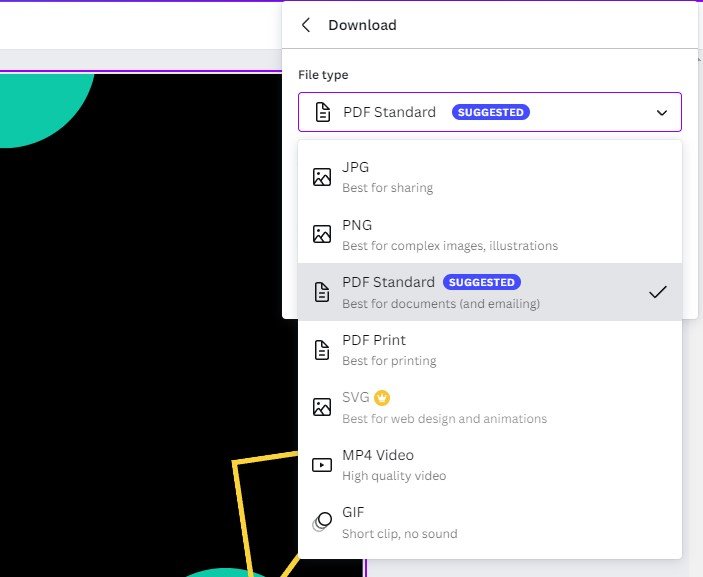Click the teal circle on canvas top
Image resolution: width=703 pixels, height=577 pixels.
click(45, 108)
